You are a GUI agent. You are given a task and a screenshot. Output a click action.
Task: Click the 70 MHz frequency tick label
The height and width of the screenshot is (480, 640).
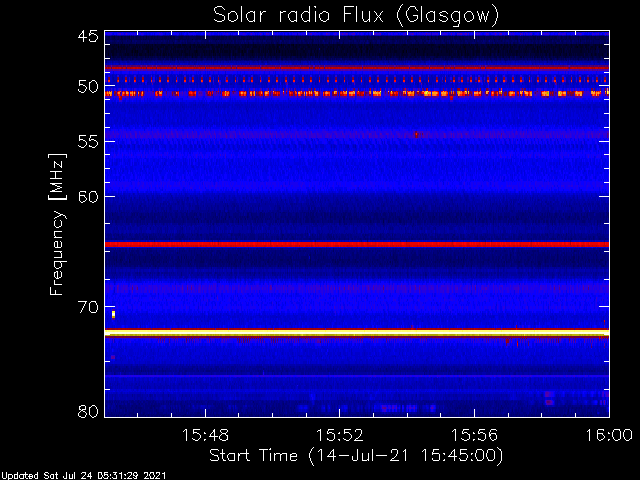coord(87,306)
